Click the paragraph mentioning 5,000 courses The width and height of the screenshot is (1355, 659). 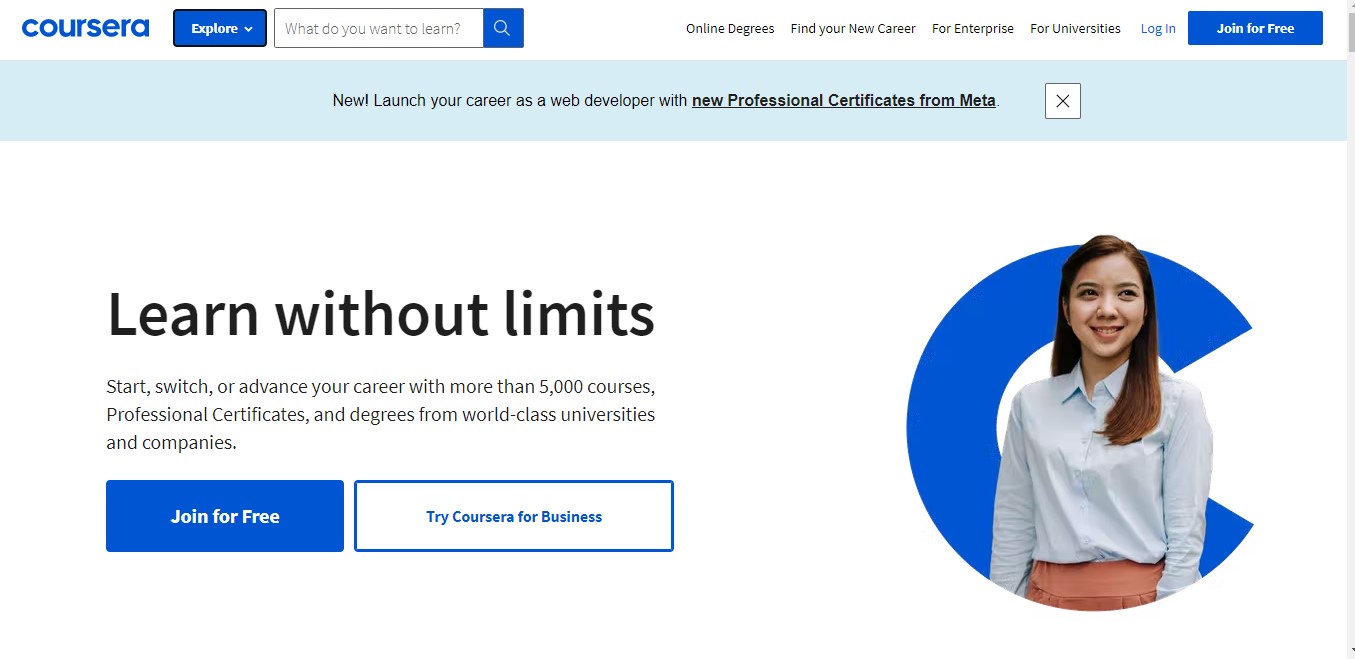click(381, 414)
